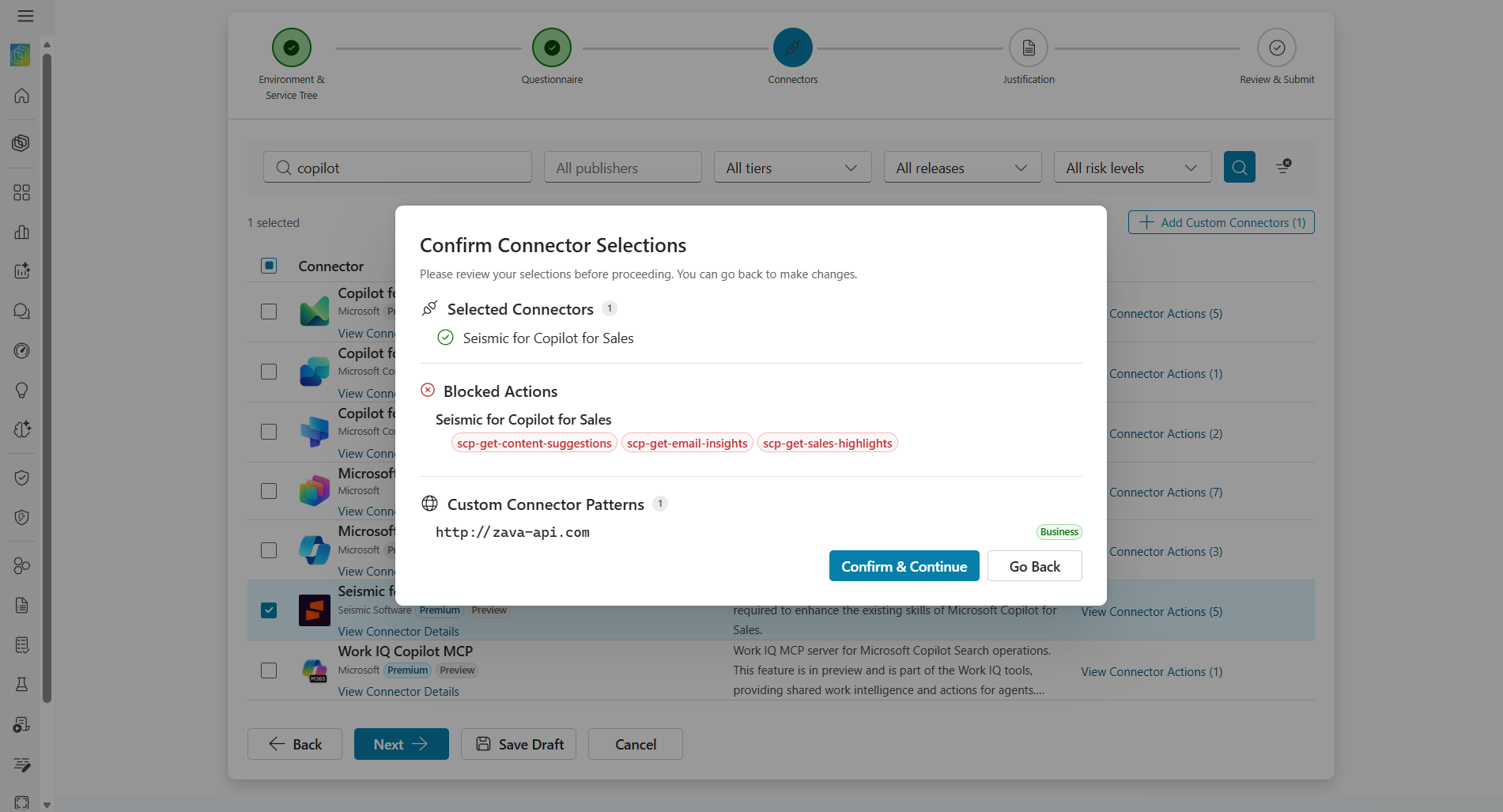The image size is (1503, 812).
Task: Go to the Review & Submit step
Action: click(x=1277, y=47)
